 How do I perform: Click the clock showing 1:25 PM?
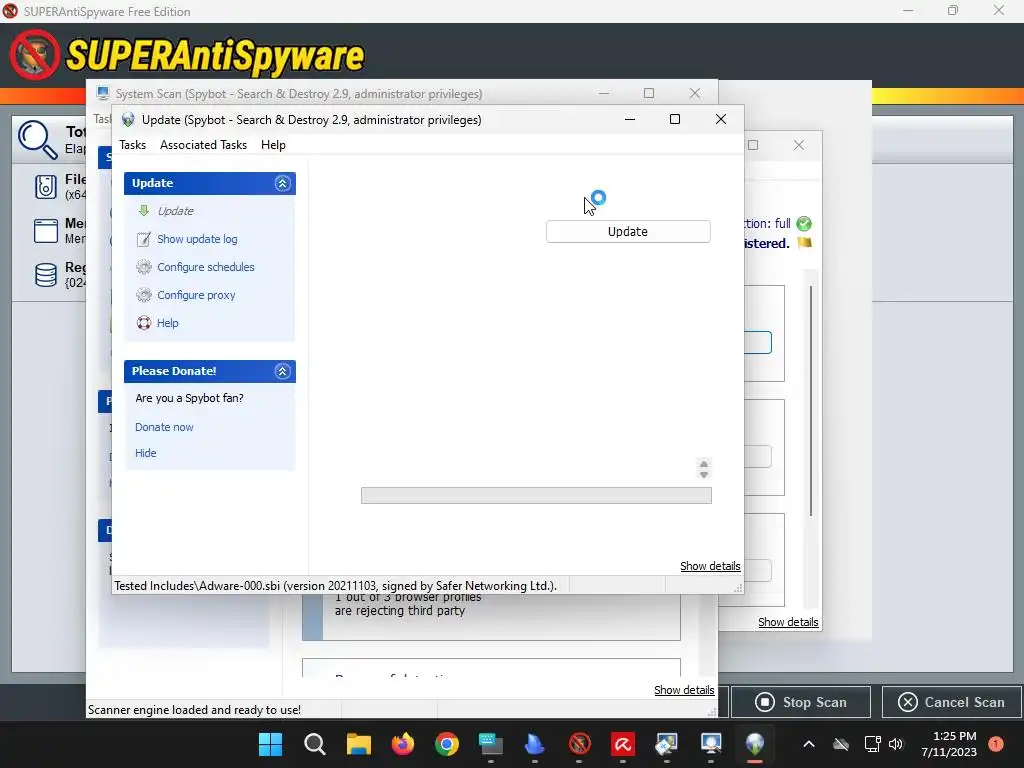point(954,737)
